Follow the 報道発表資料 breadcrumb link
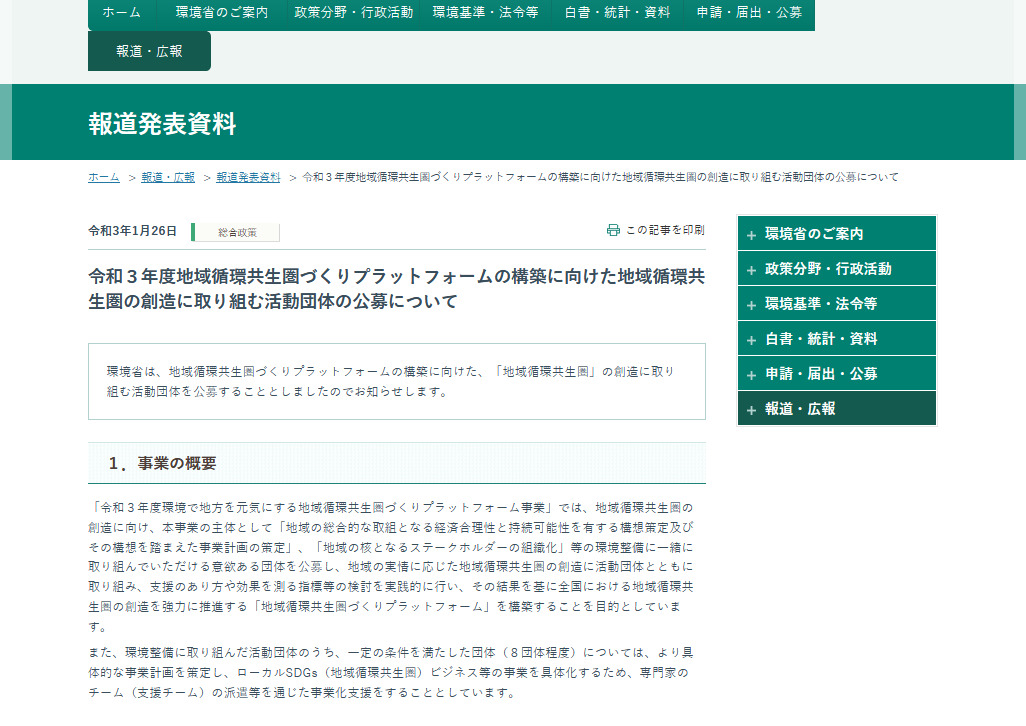1026x726 pixels. click(248, 177)
